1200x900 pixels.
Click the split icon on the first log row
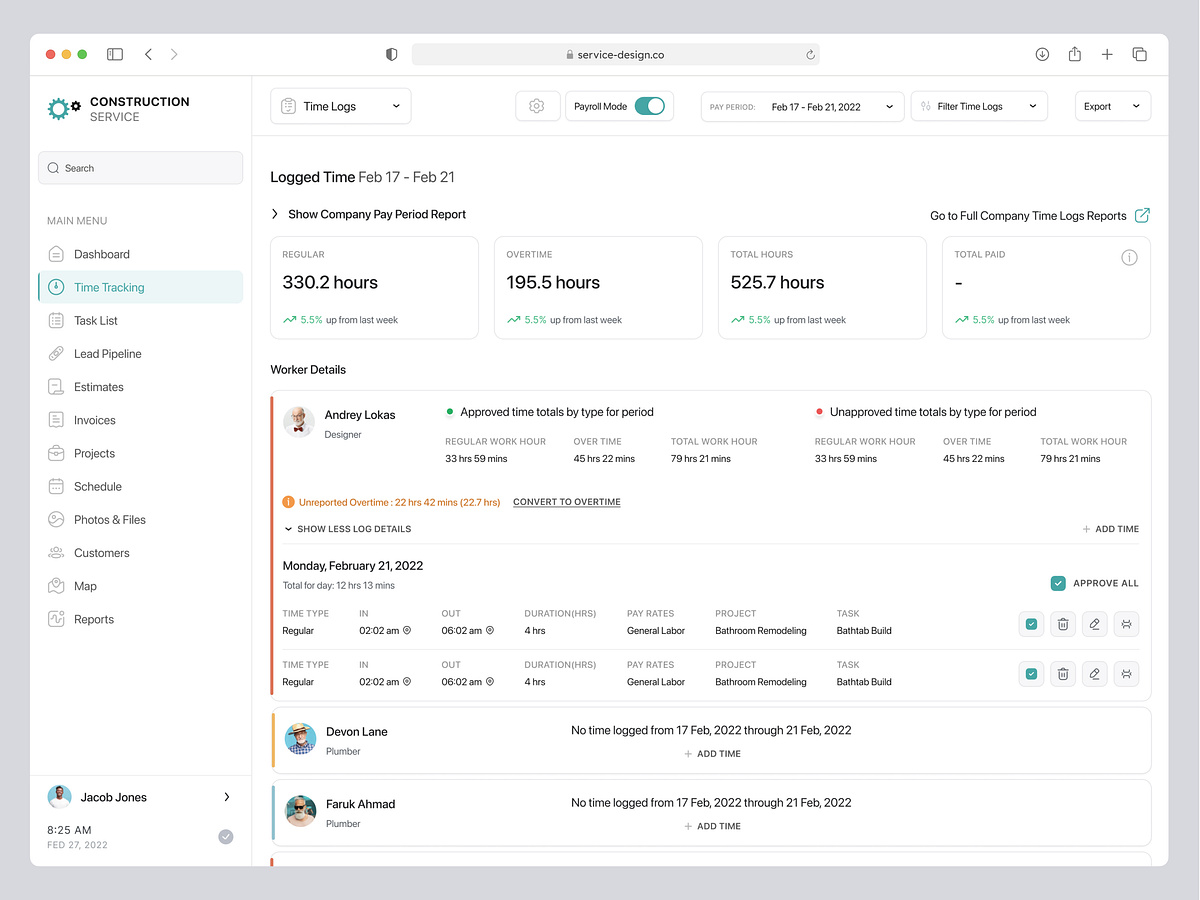pyautogui.click(x=1126, y=624)
